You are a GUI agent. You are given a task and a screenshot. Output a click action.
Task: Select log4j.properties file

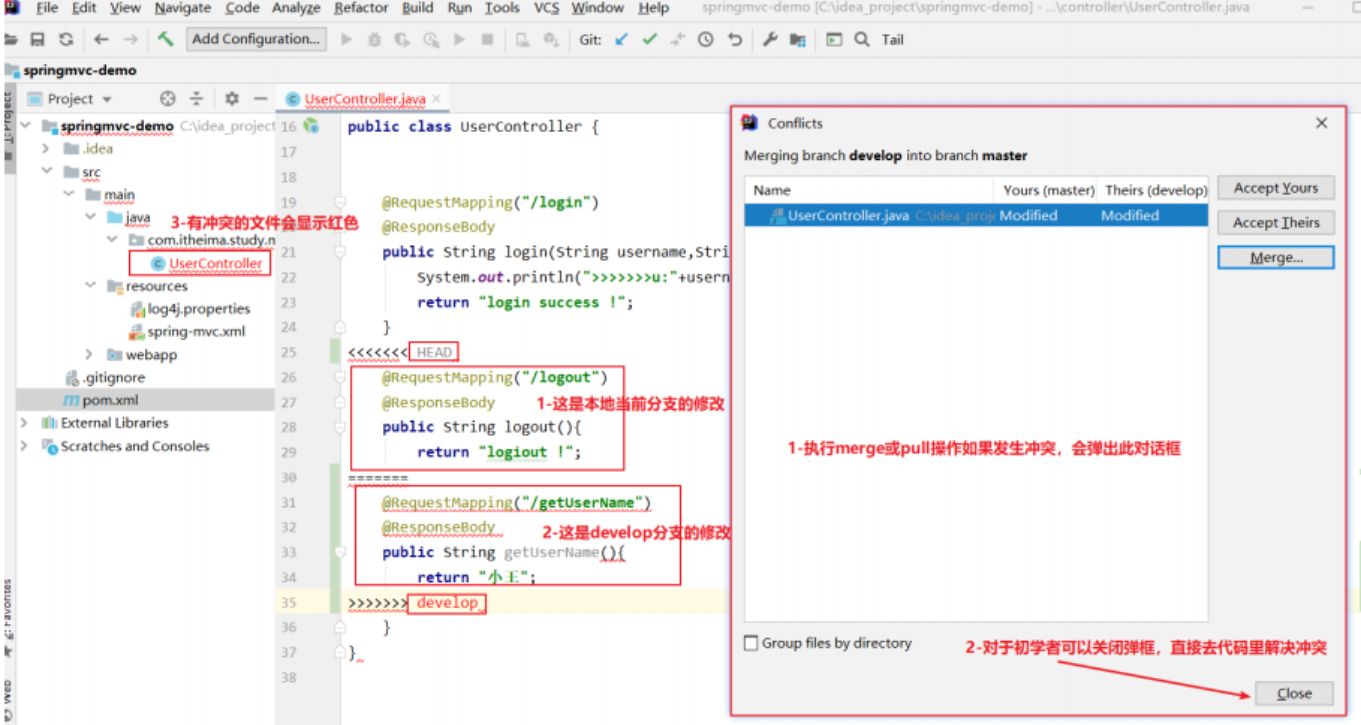190,309
